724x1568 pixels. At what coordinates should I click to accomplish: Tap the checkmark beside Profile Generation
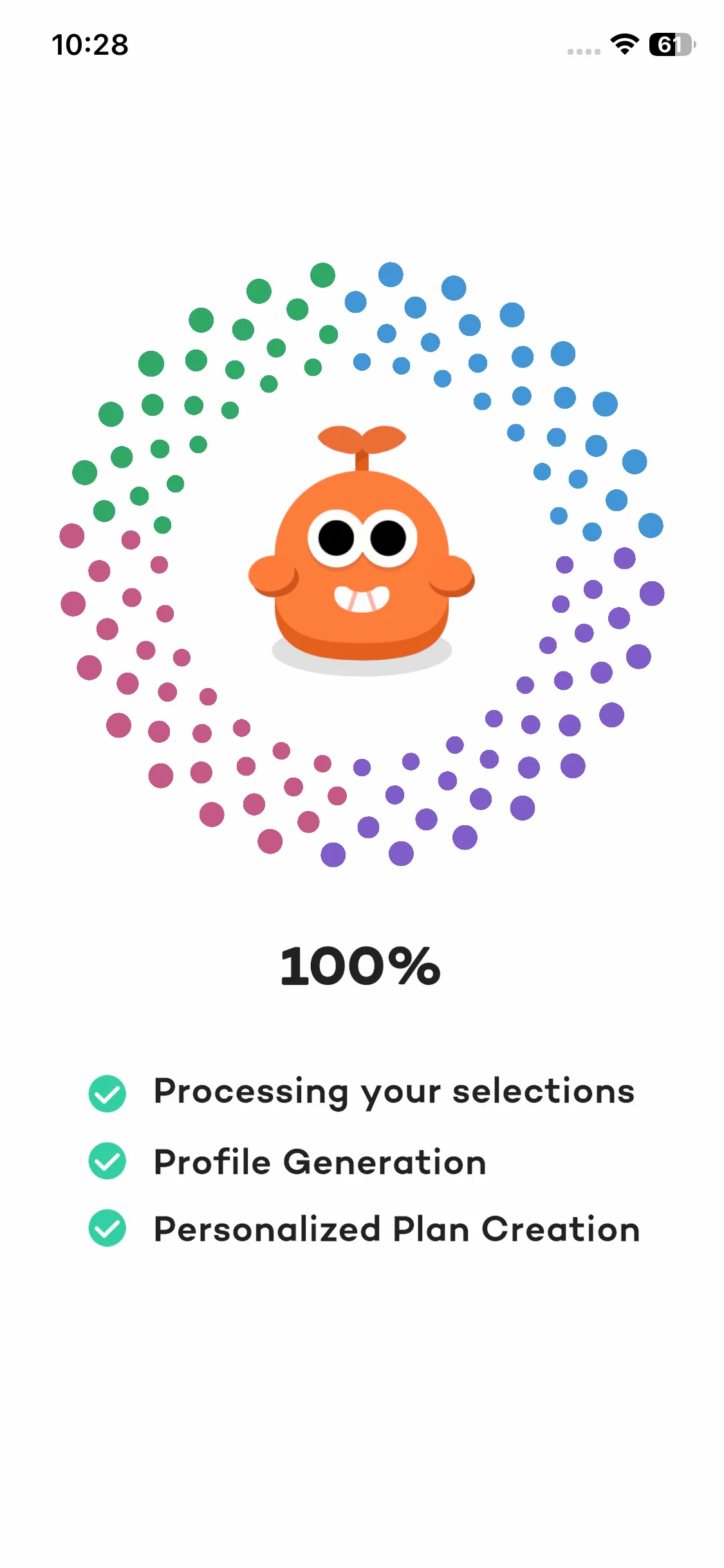pos(107,1161)
